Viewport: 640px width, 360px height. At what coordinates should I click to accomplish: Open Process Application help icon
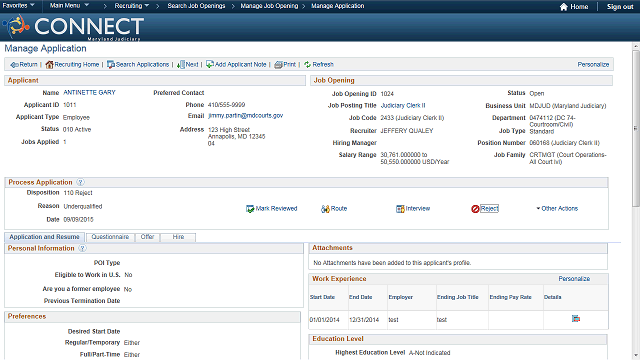80,182
